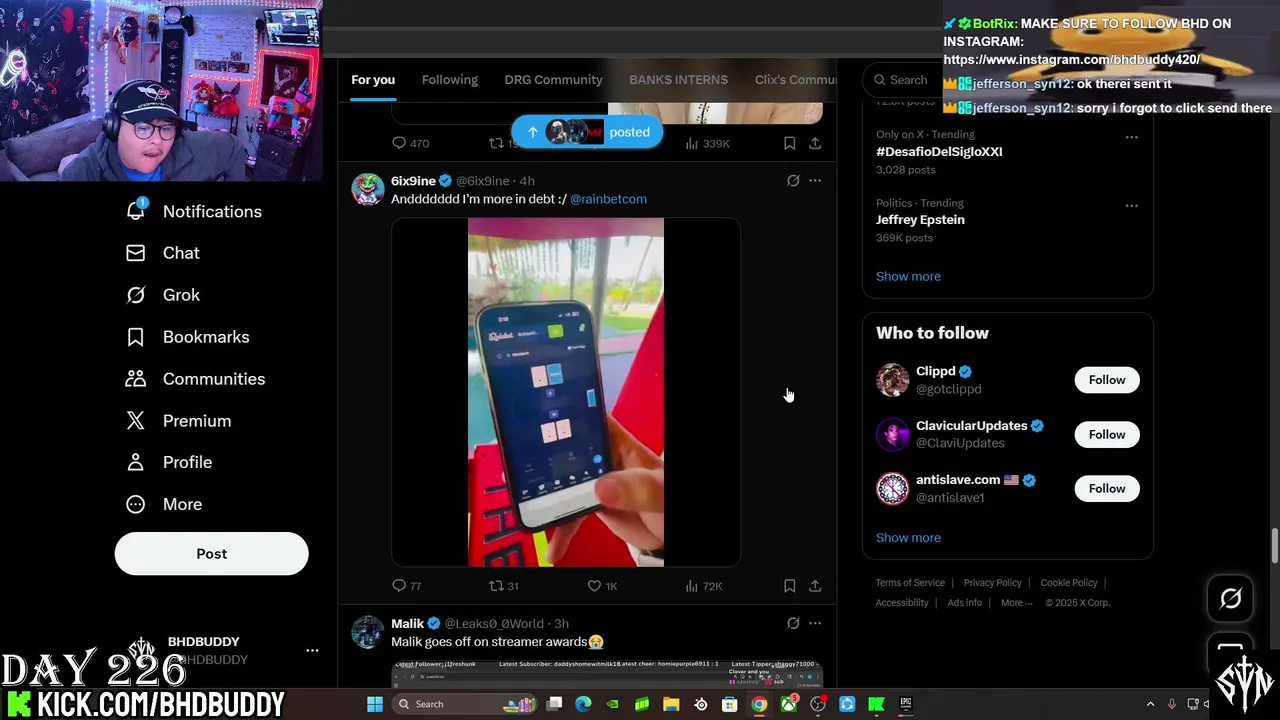
Task: Open the @rainbetcom mention link
Action: 608,199
